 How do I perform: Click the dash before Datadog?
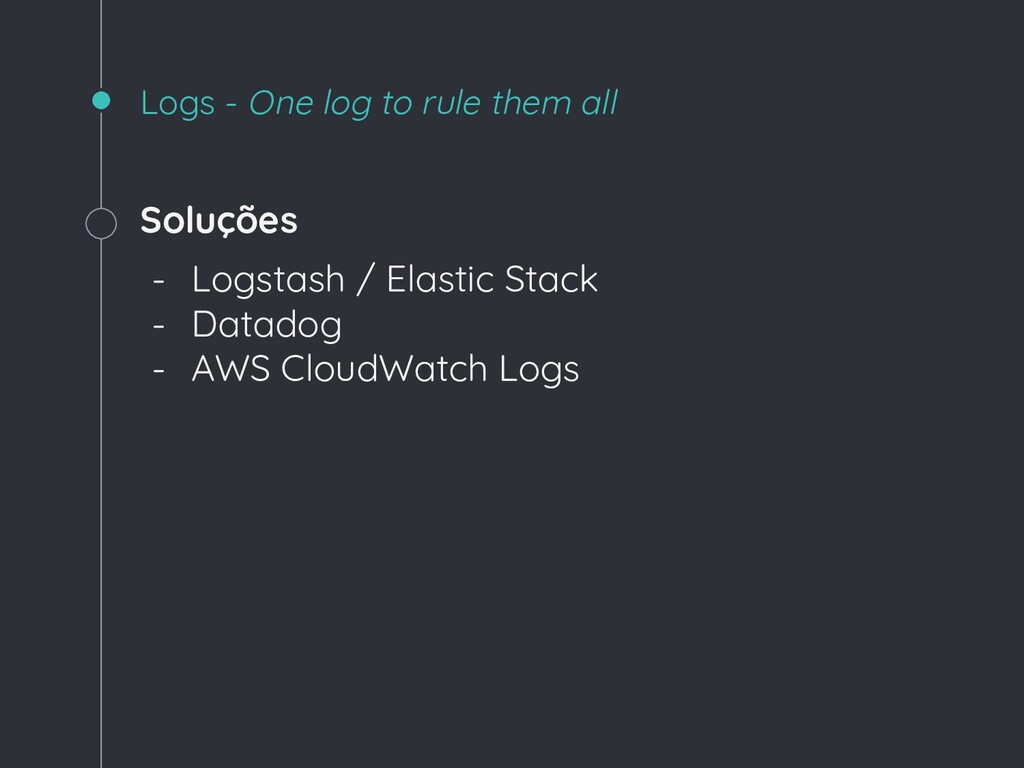tap(158, 326)
